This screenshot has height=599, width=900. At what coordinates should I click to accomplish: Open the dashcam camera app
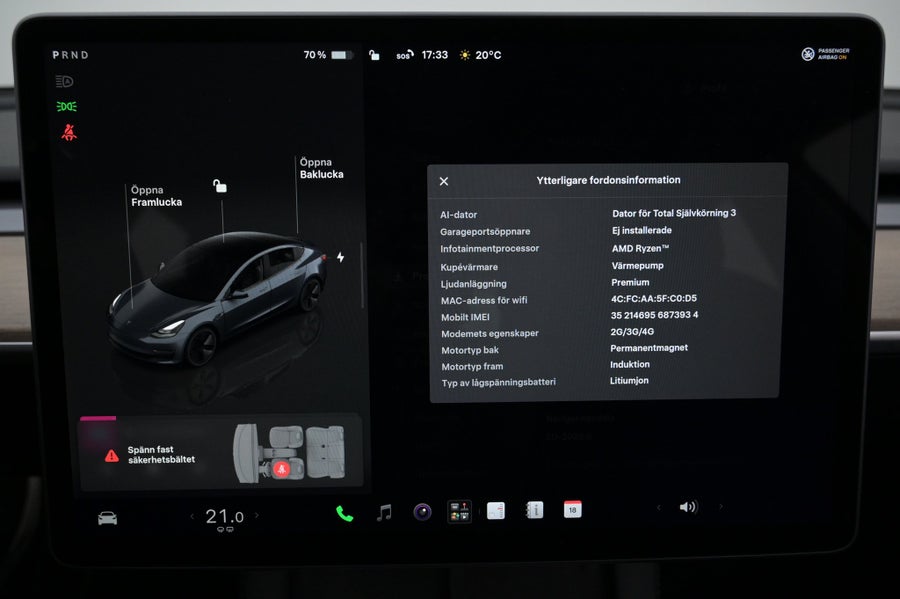pos(422,511)
